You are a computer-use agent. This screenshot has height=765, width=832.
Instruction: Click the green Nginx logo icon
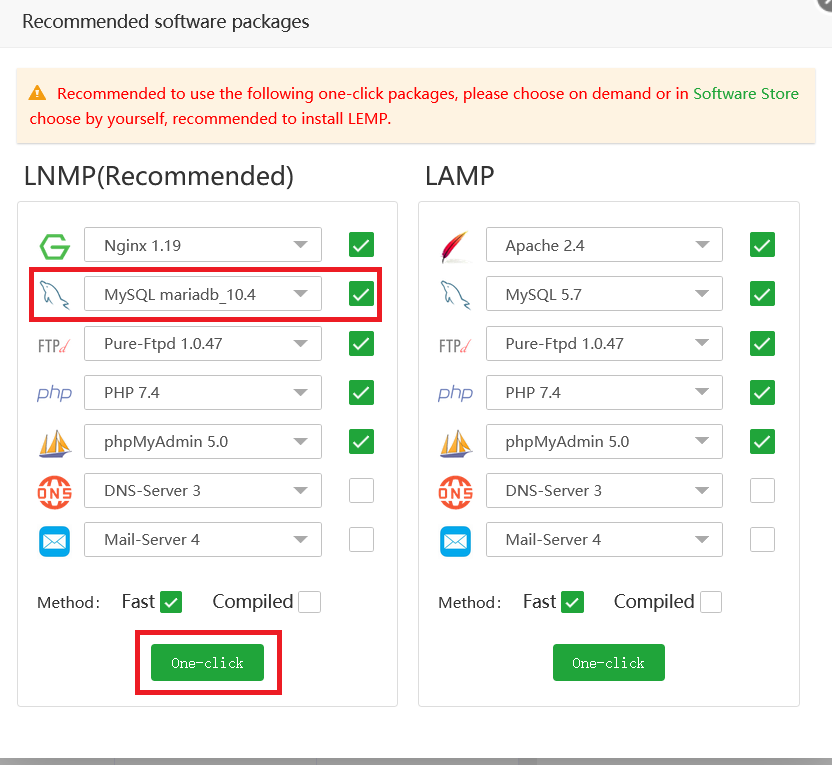pyautogui.click(x=55, y=246)
